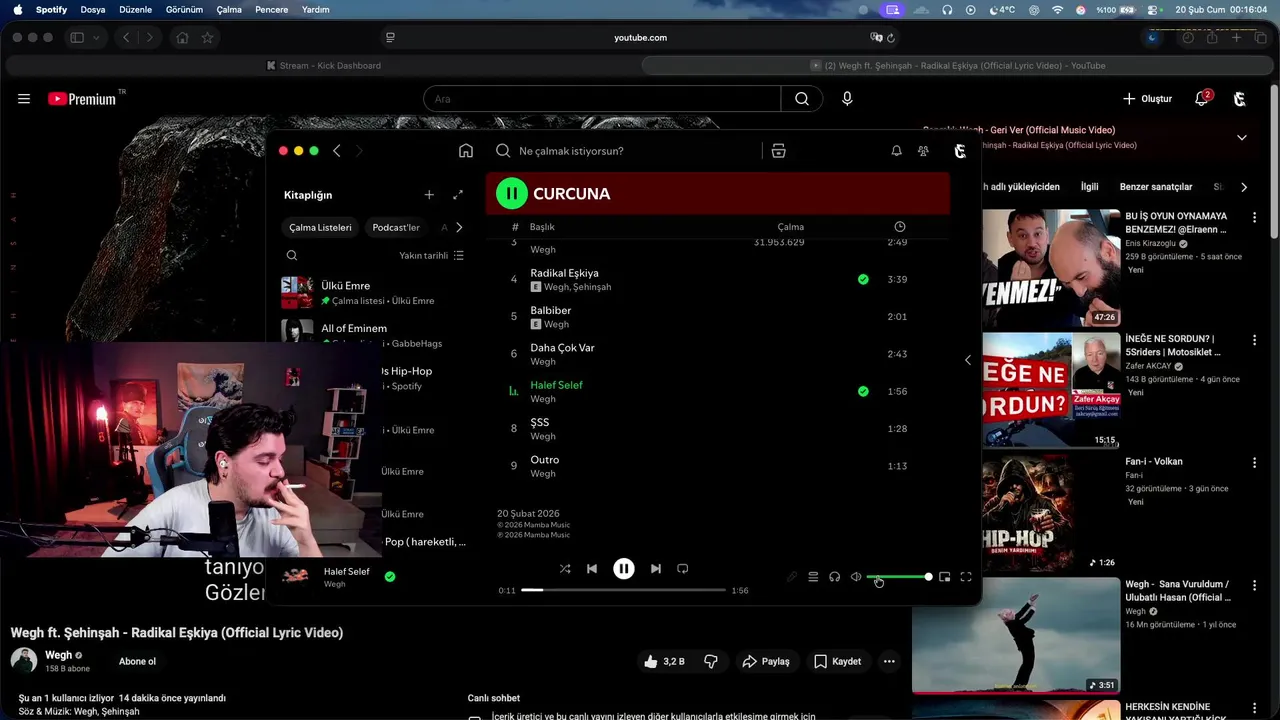Image resolution: width=1280 pixels, height=720 pixels.
Task: Toggle saved checkmark for Halef Selef in player bar
Action: pos(390,576)
